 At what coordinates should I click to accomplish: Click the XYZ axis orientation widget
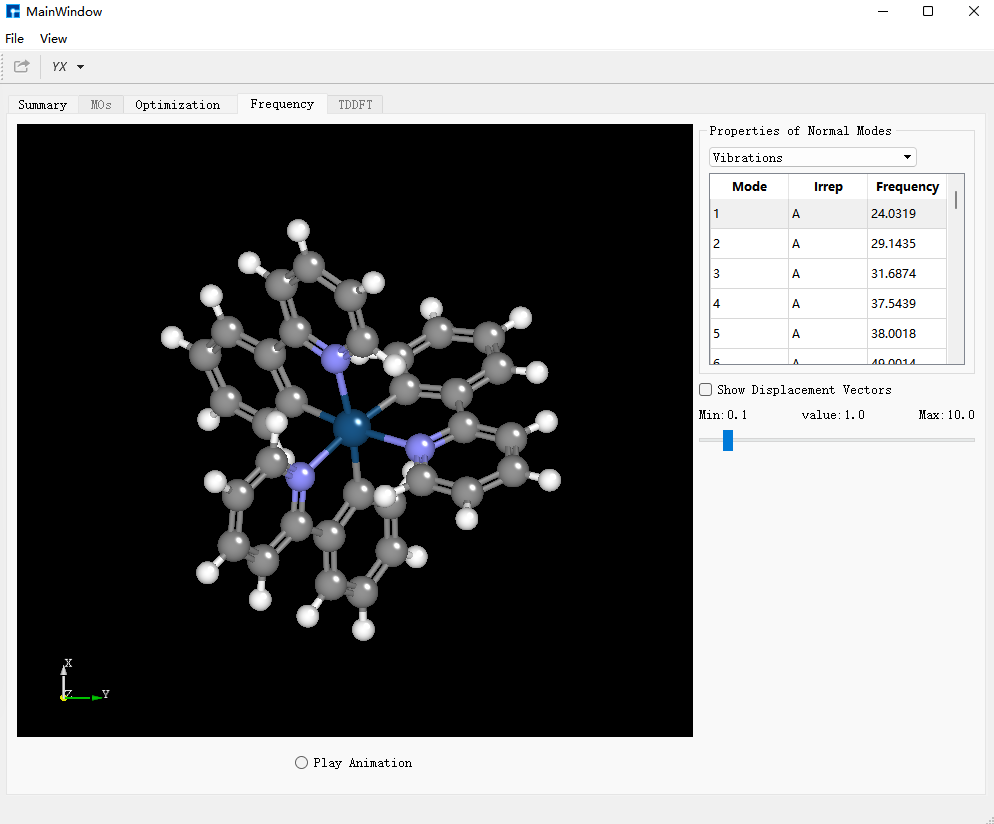pos(83,681)
